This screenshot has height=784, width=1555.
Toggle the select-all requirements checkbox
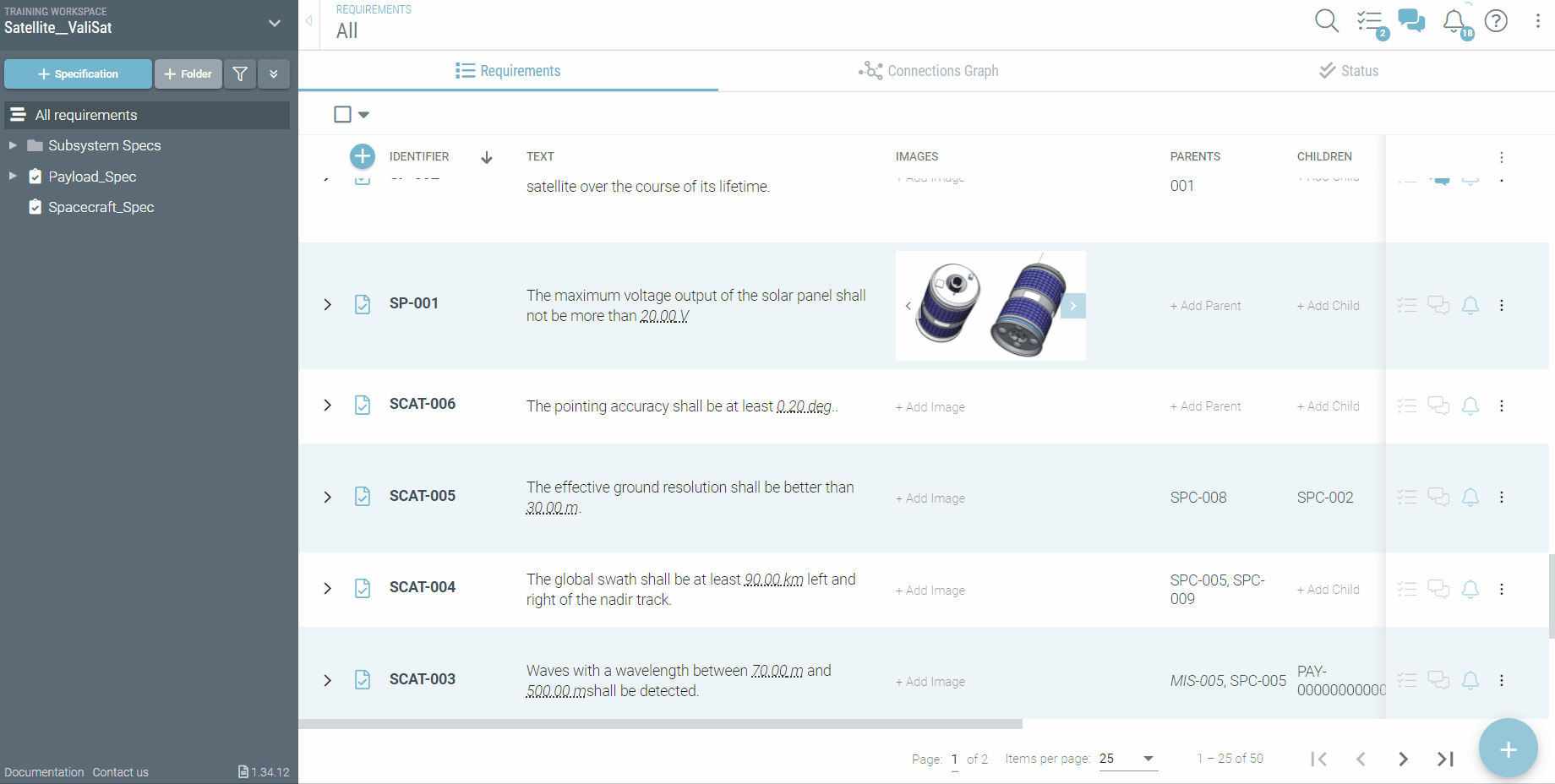pos(342,114)
